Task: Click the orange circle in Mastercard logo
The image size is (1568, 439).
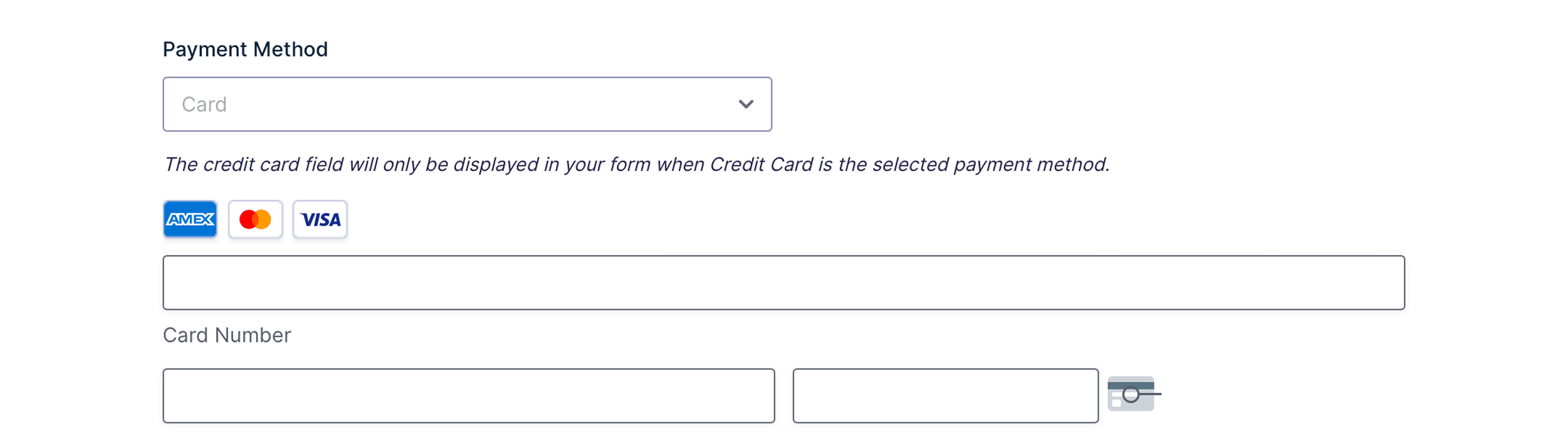Action: 263,220
